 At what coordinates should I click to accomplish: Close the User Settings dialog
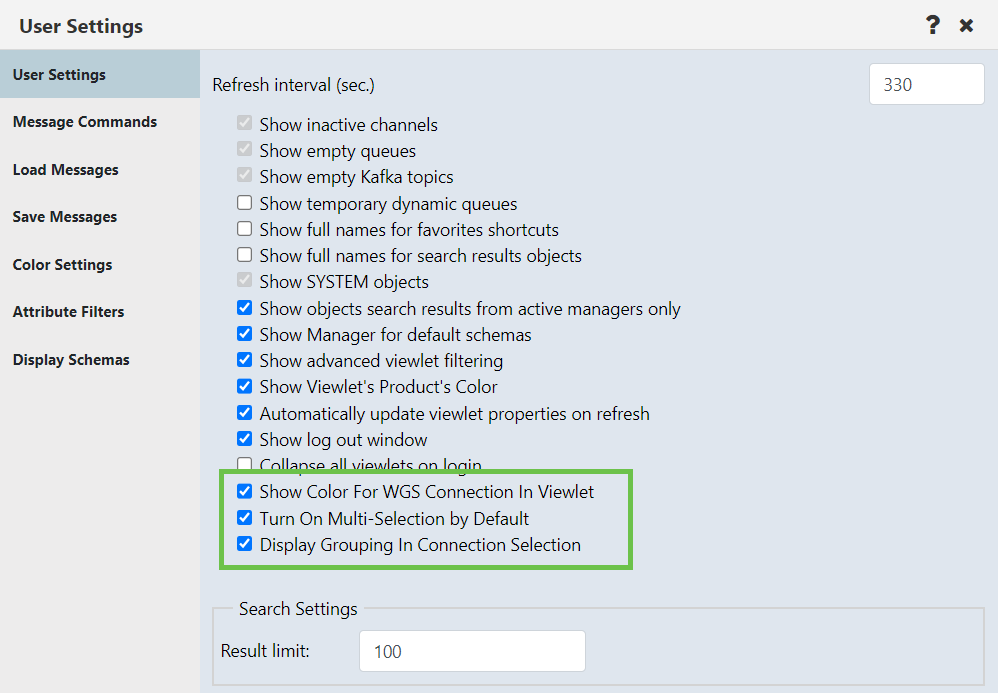[x=966, y=25]
